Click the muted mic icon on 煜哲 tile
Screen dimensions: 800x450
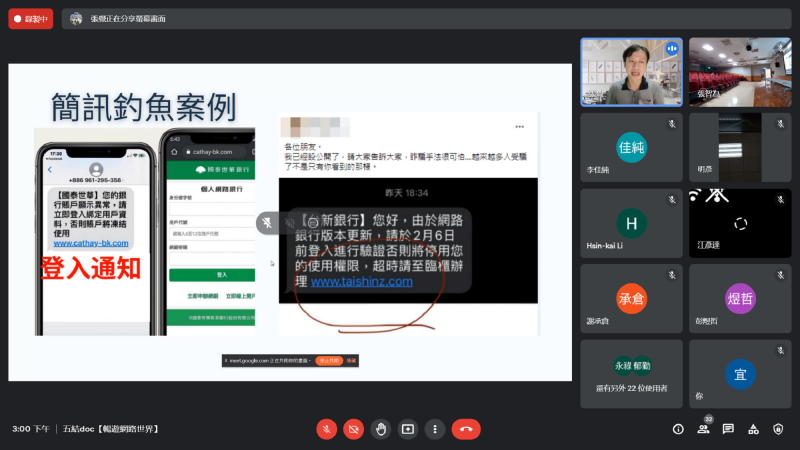781,275
